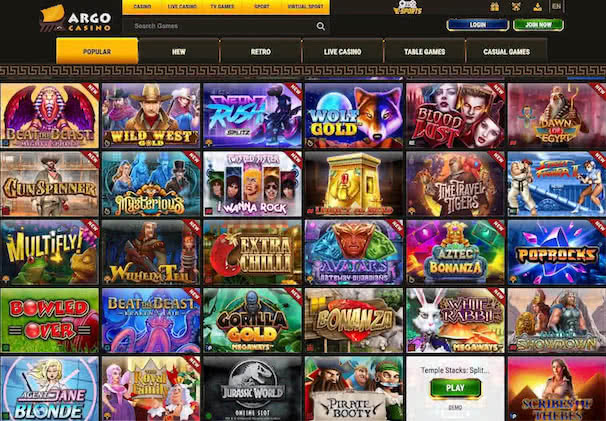Select the Jurassic World slot thumbnail
The width and height of the screenshot is (606, 421).
click(x=252, y=389)
